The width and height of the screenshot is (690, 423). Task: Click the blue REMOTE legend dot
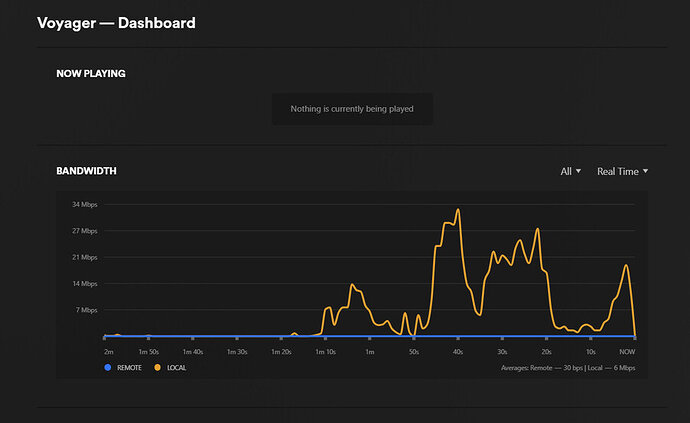[x=108, y=368]
